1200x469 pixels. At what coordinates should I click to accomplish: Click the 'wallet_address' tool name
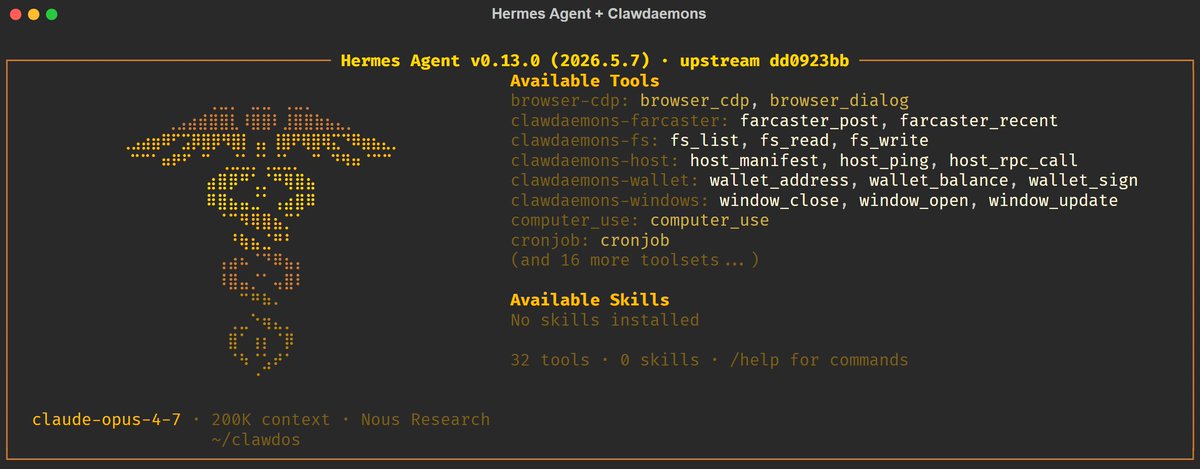point(779,181)
